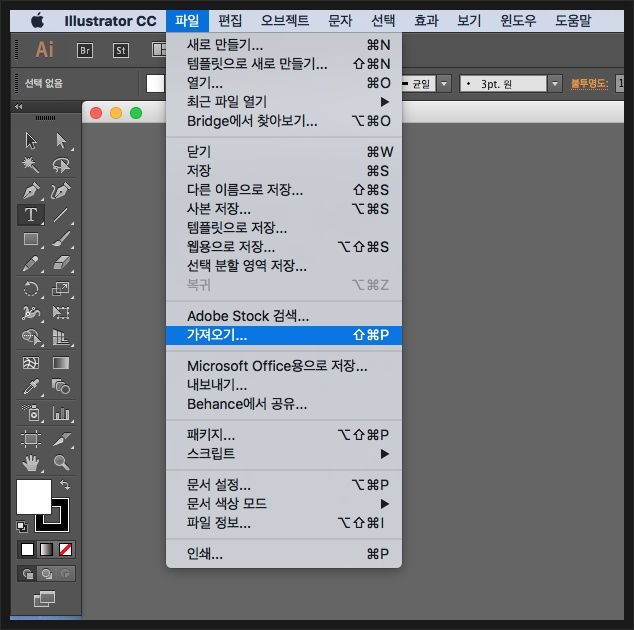Set Gradient mode button below swatches
The width and height of the screenshot is (634, 630).
coord(46,550)
